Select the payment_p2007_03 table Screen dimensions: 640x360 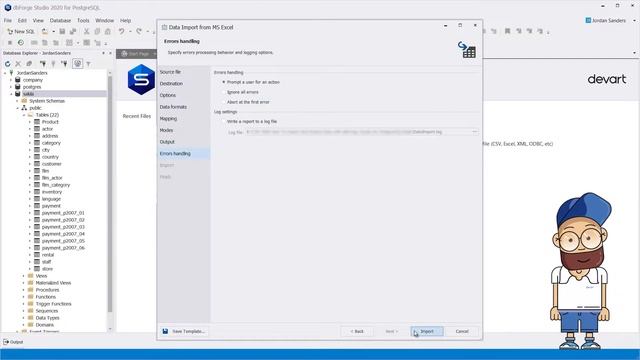point(63,227)
